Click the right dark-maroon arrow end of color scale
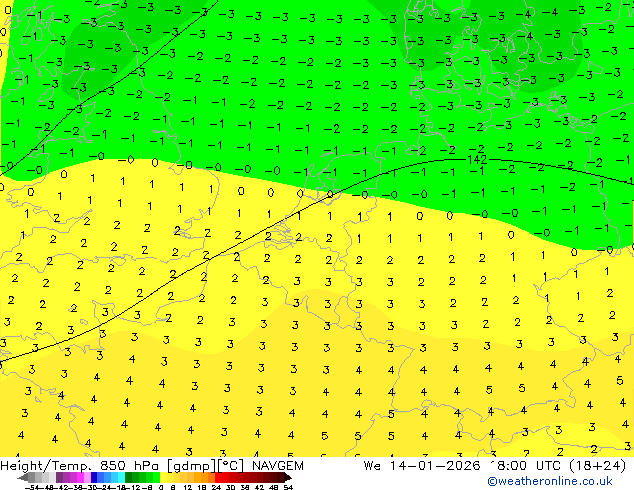Screen dimensions: 634x490 point(288,477)
